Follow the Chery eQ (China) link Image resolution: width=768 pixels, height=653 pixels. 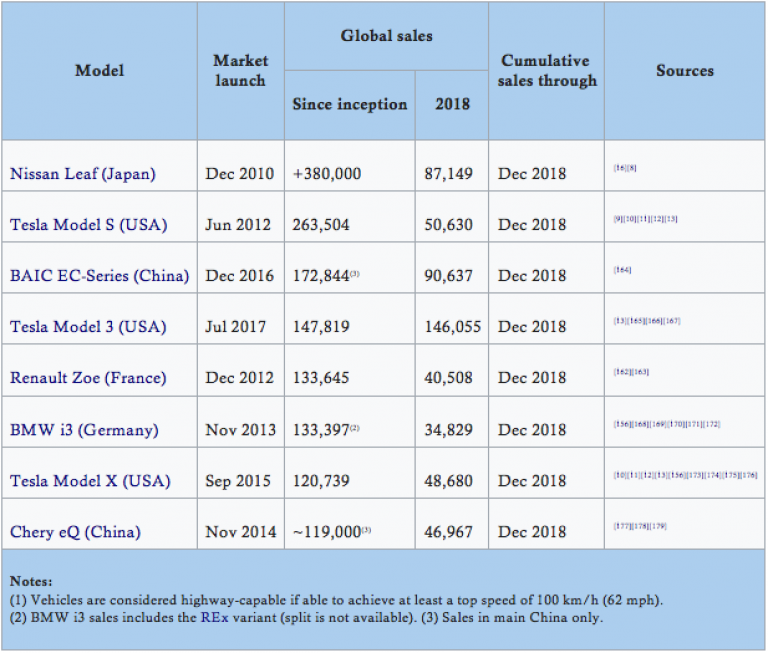point(77,532)
